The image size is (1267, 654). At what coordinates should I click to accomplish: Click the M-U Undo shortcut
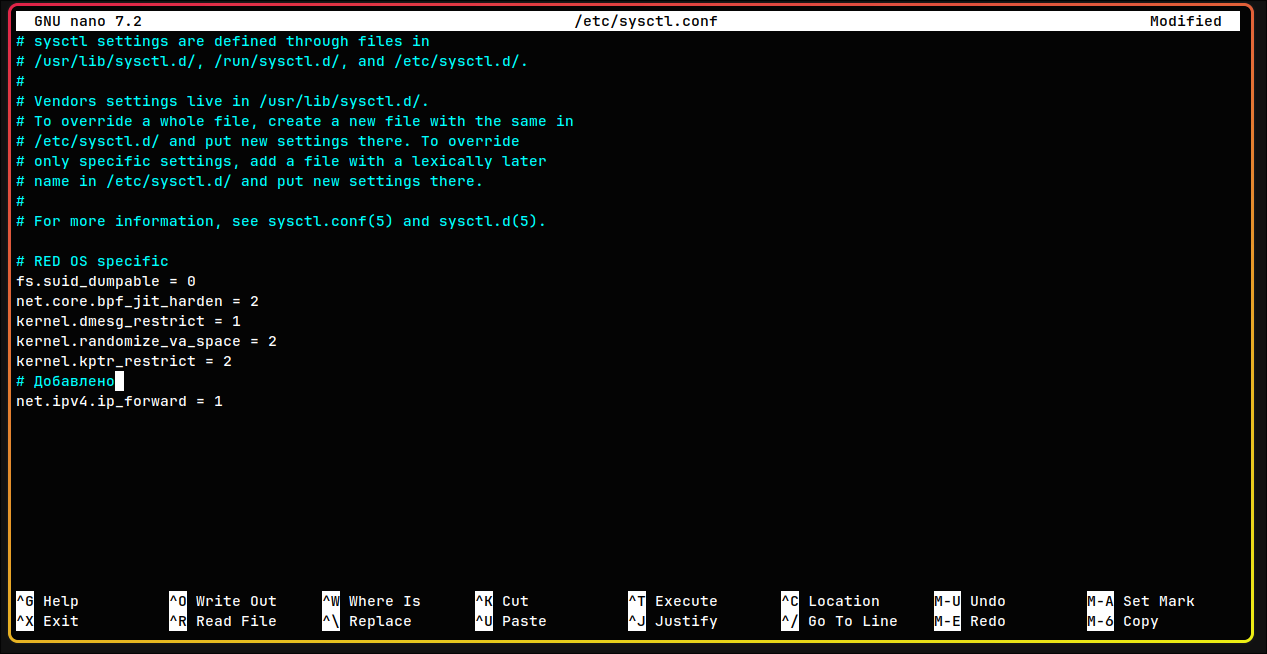[970, 601]
